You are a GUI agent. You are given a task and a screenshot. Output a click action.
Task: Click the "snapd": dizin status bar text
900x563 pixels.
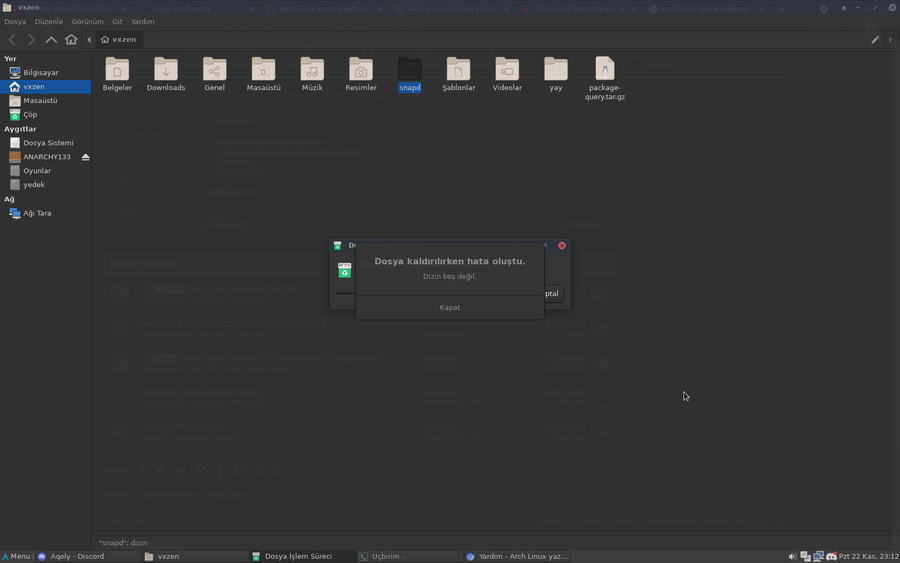[x=123, y=543]
